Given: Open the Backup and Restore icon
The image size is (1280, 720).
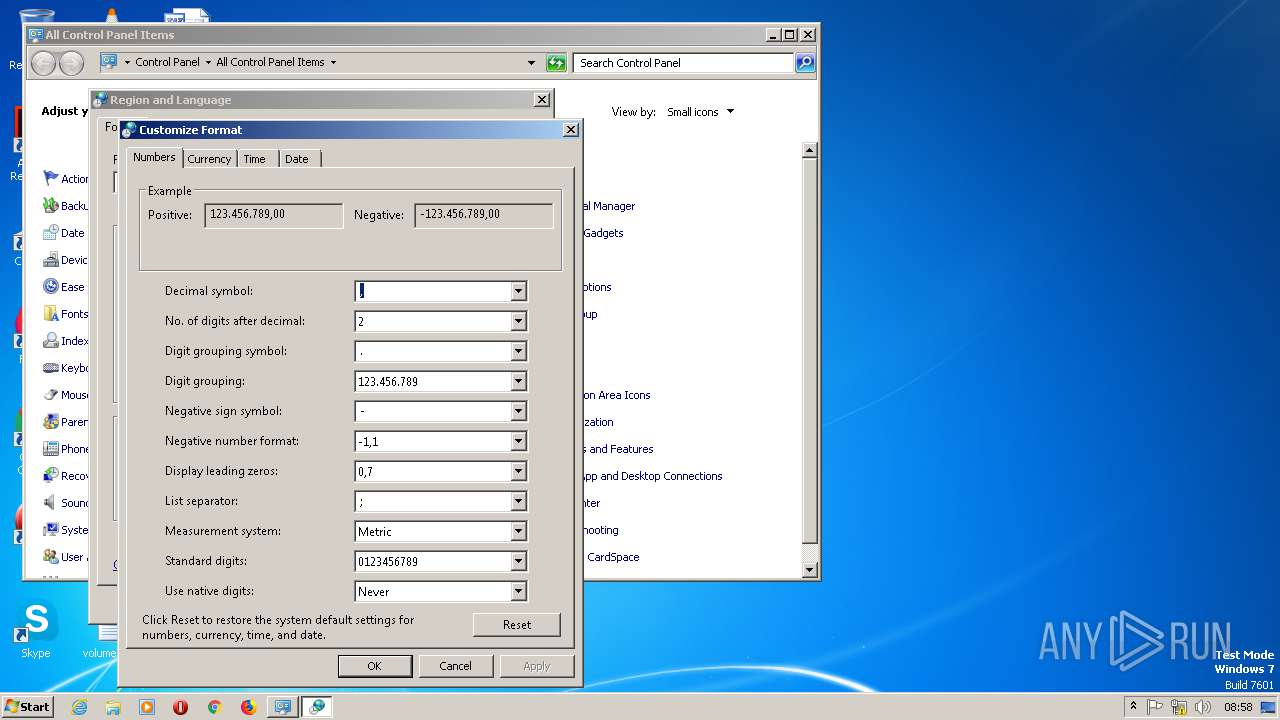Looking at the screenshot, I should tap(51, 205).
